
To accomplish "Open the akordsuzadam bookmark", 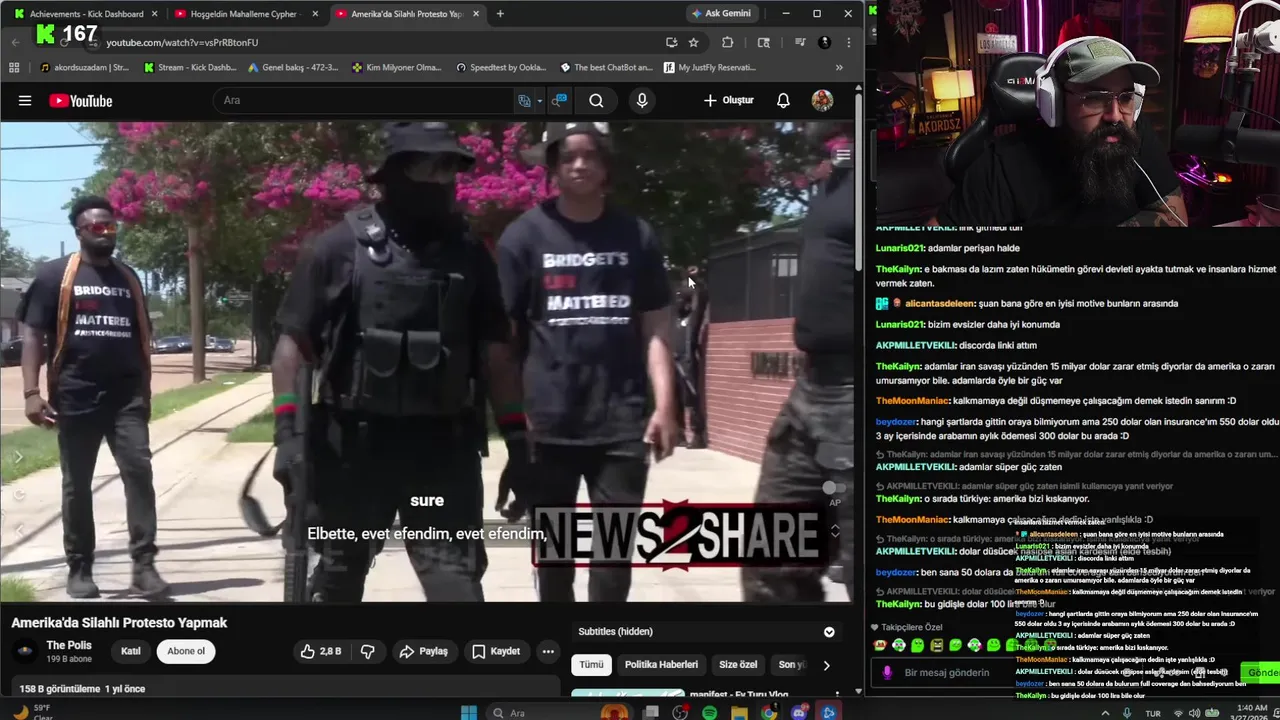I will tap(84, 68).
